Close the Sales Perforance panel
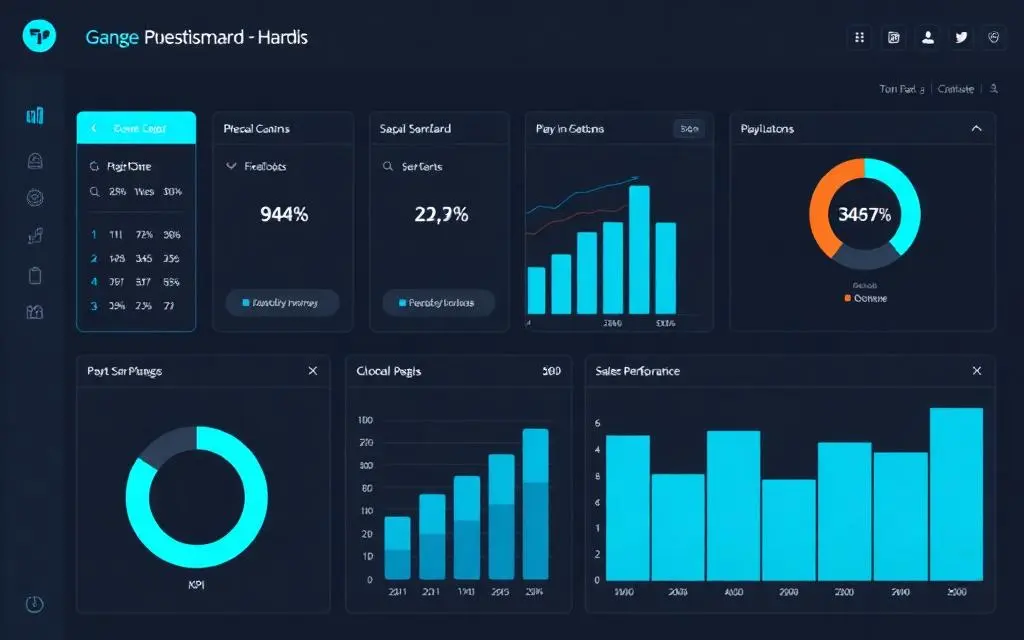This screenshot has height=640, width=1024. [977, 371]
